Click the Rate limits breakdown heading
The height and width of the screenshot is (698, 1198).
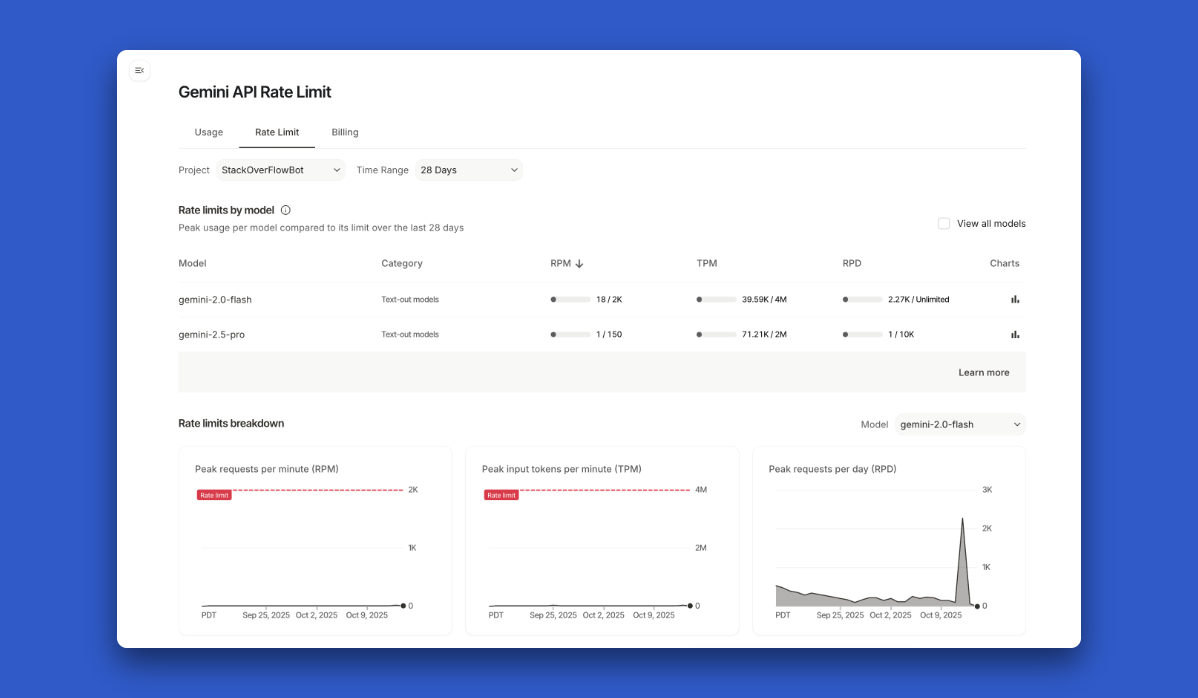point(231,423)
